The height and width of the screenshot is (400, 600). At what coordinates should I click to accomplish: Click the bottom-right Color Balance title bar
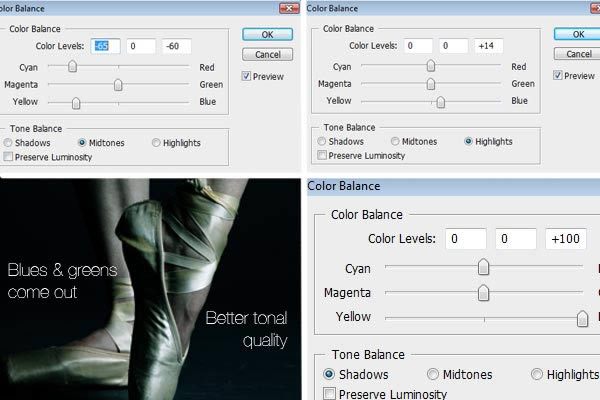coord(453,186)
